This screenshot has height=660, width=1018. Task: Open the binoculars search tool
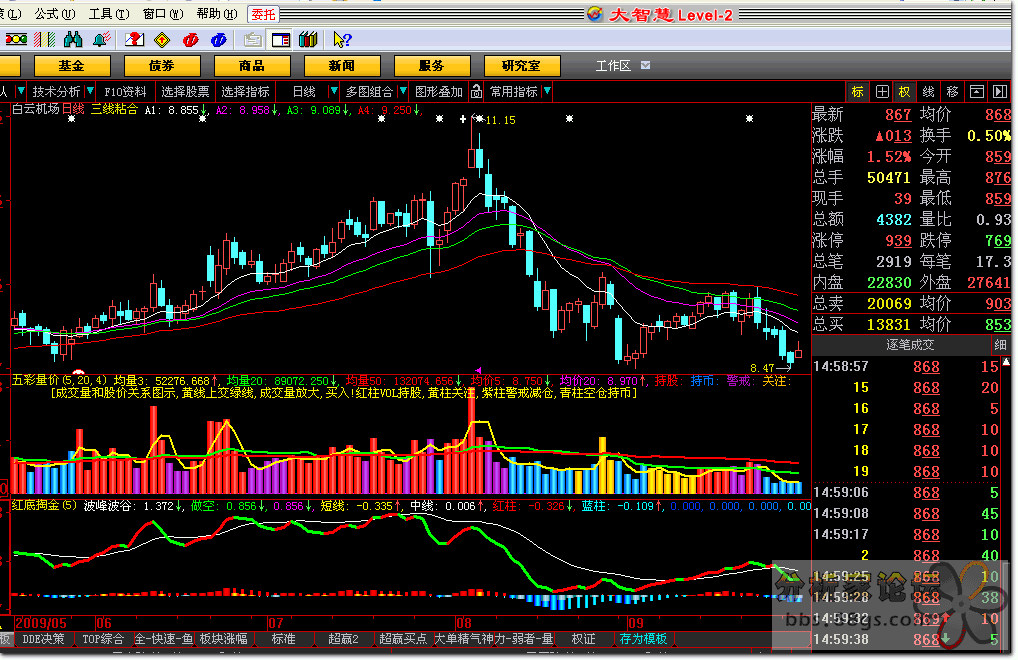point(73,40)
